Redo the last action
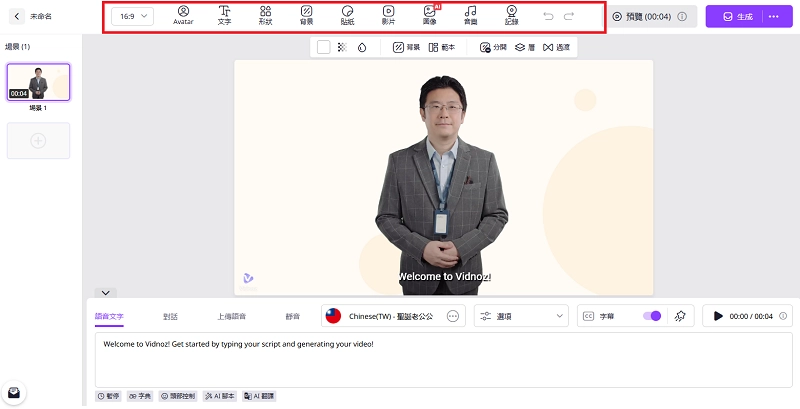 click(x=569, y=16)
